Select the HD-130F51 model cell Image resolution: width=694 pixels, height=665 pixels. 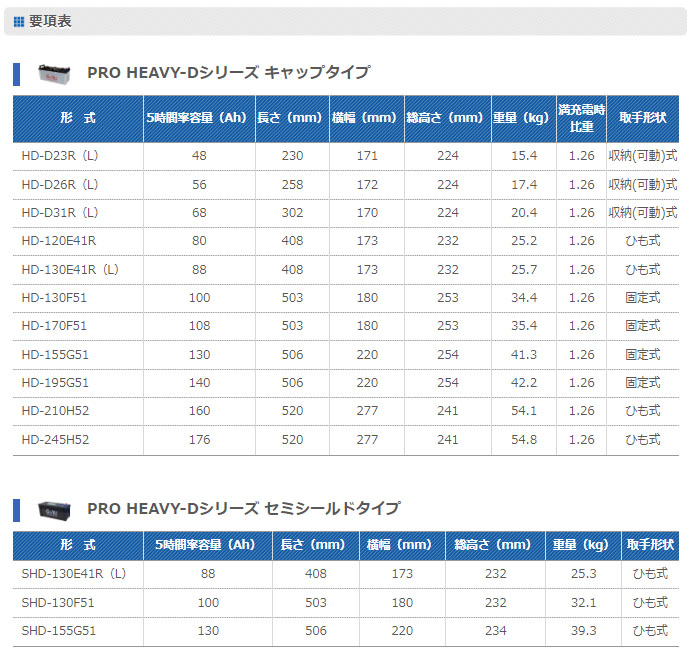pyautogui.click(x=78, y=298)
